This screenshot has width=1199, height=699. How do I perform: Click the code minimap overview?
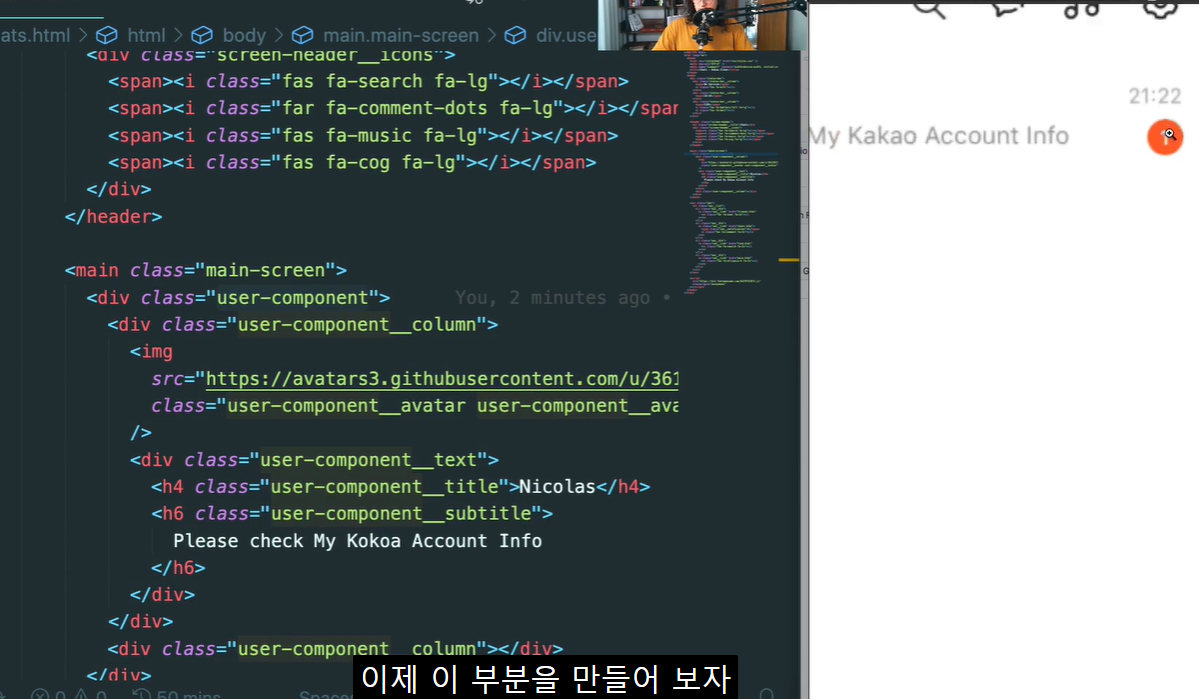coord(732,172)
